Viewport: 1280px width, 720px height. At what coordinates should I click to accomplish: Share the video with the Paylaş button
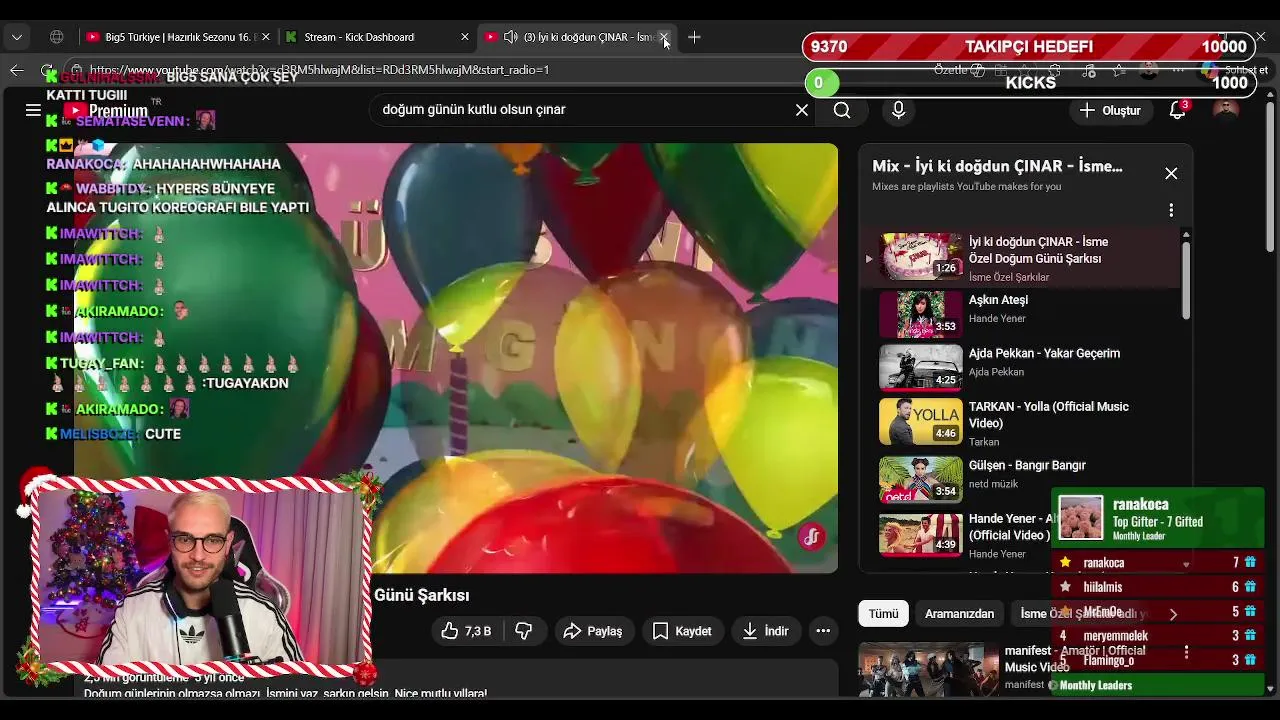coord(593,631)
